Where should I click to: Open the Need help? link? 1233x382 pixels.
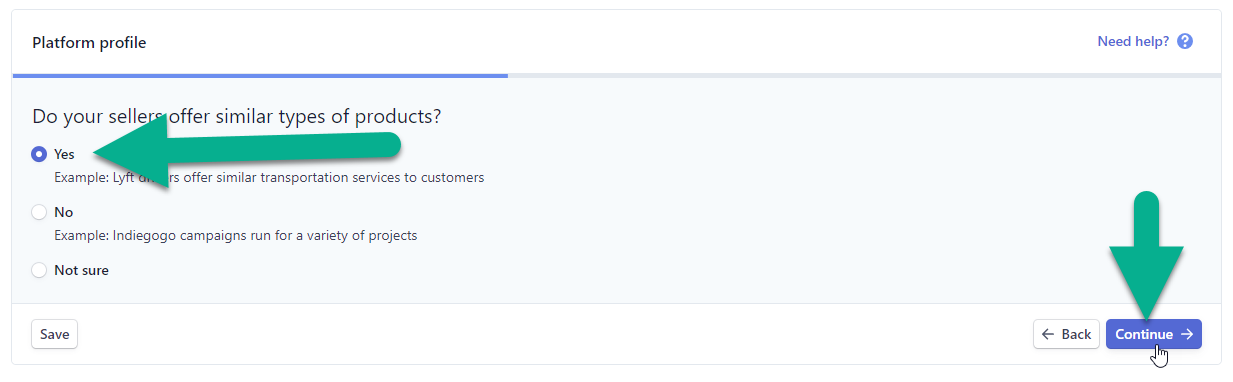(x=1133, y=42)
